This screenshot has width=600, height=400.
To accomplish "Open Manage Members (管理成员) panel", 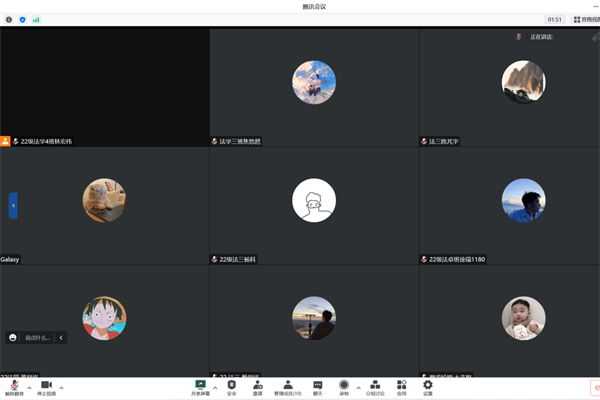I will [x=288, y=386].
